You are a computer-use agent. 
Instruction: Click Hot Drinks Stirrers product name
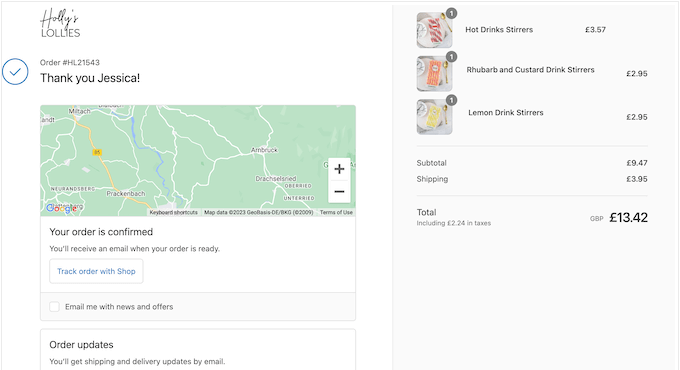point(499,29)
